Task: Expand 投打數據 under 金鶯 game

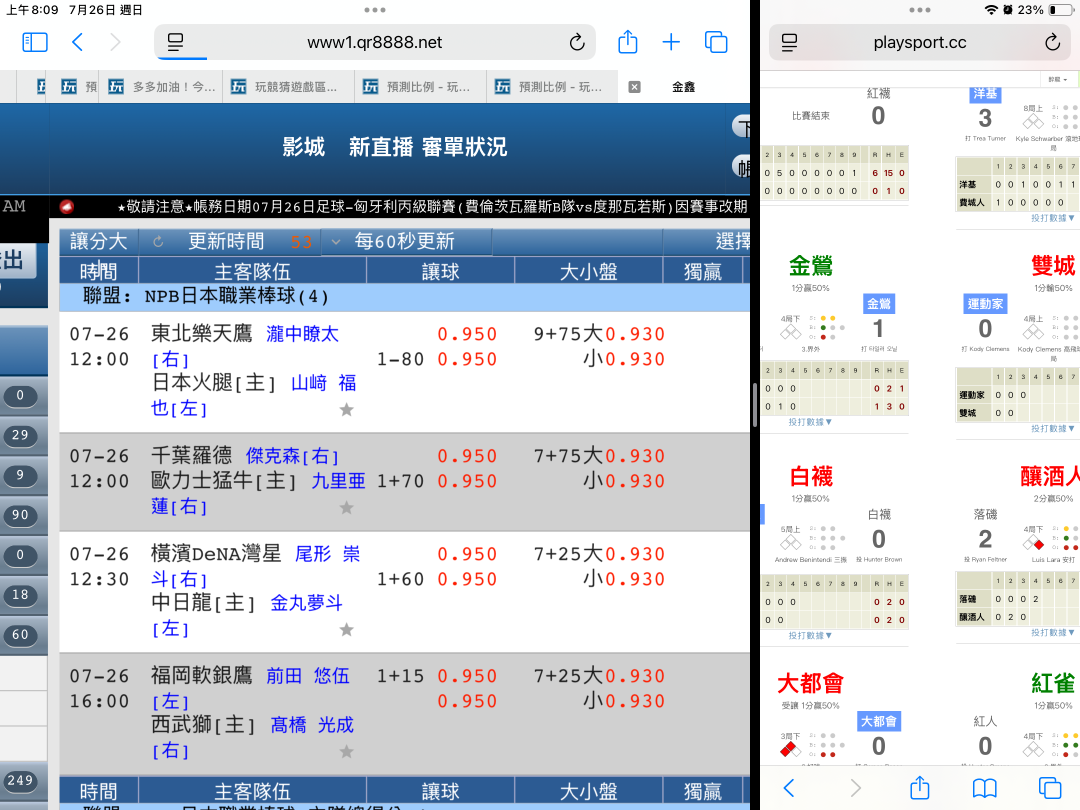Action: [x=810, y=422]
